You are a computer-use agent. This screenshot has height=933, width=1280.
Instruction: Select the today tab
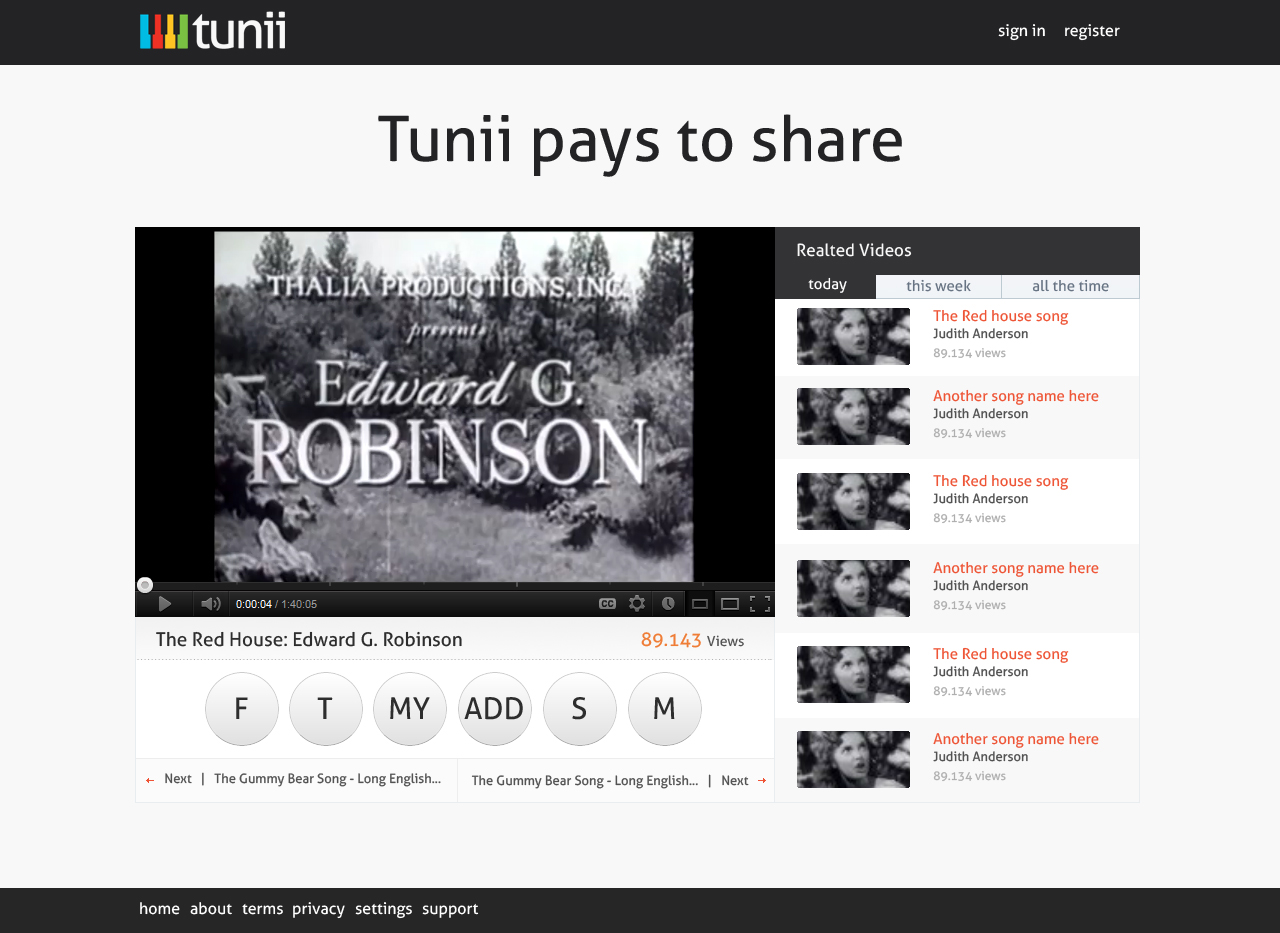tap(827, 285)
